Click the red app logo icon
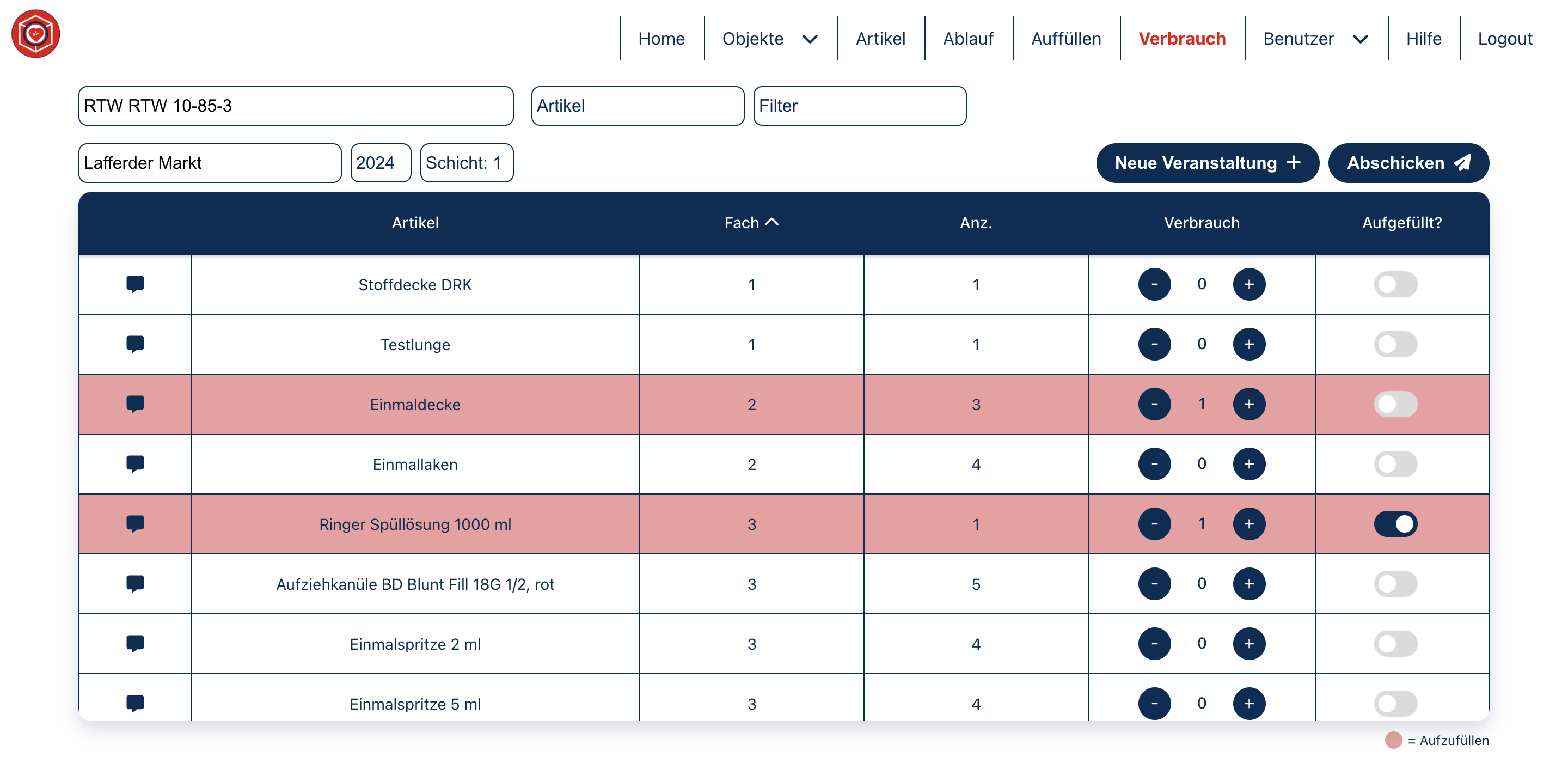The height and width of the screenshot is (757, 1568). [x=35, y=34]
